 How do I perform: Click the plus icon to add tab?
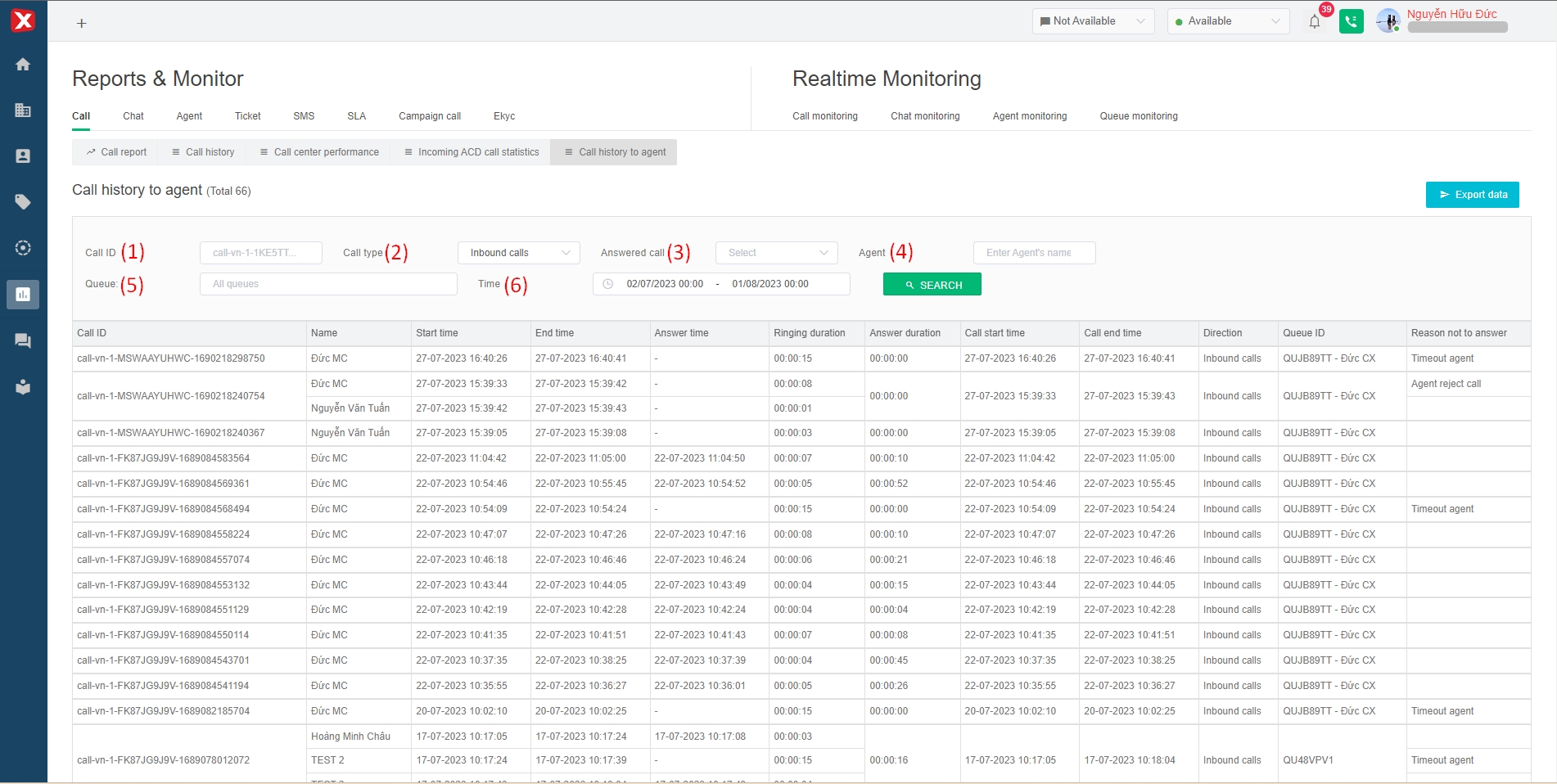pos(81,24)
